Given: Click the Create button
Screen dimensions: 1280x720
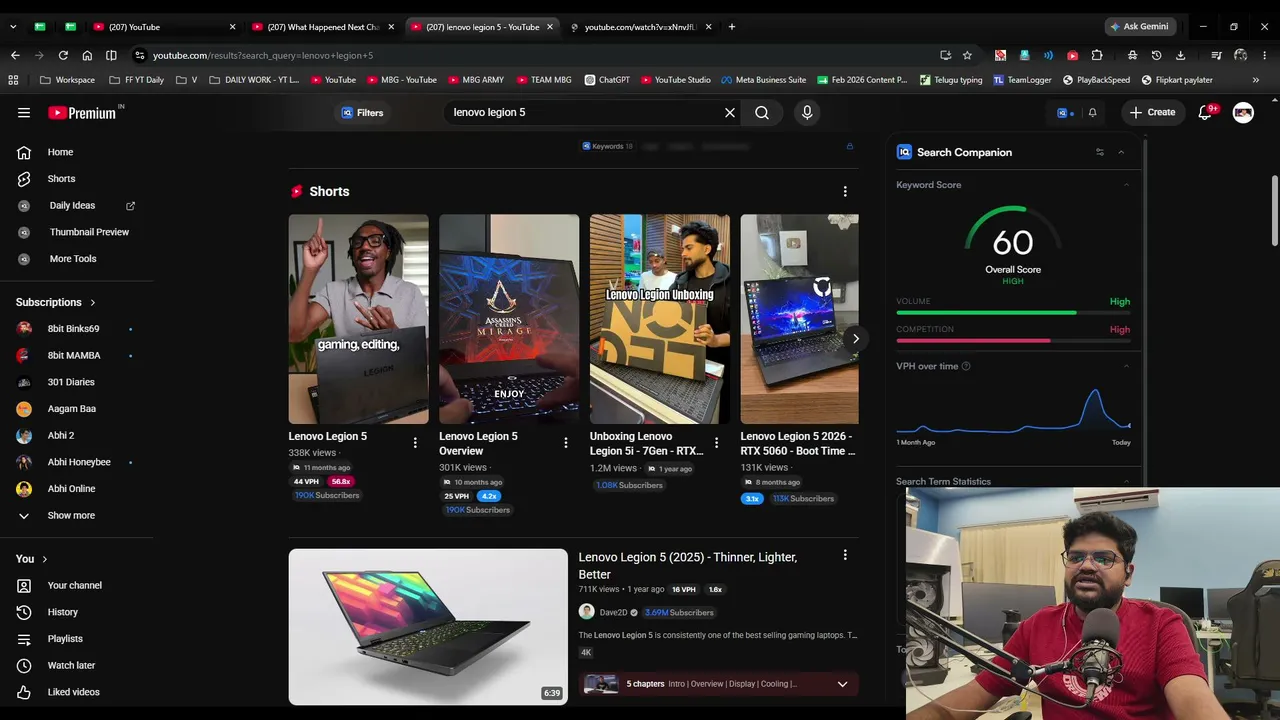Looking at the screenshot, I should (x=1153, y=113).
